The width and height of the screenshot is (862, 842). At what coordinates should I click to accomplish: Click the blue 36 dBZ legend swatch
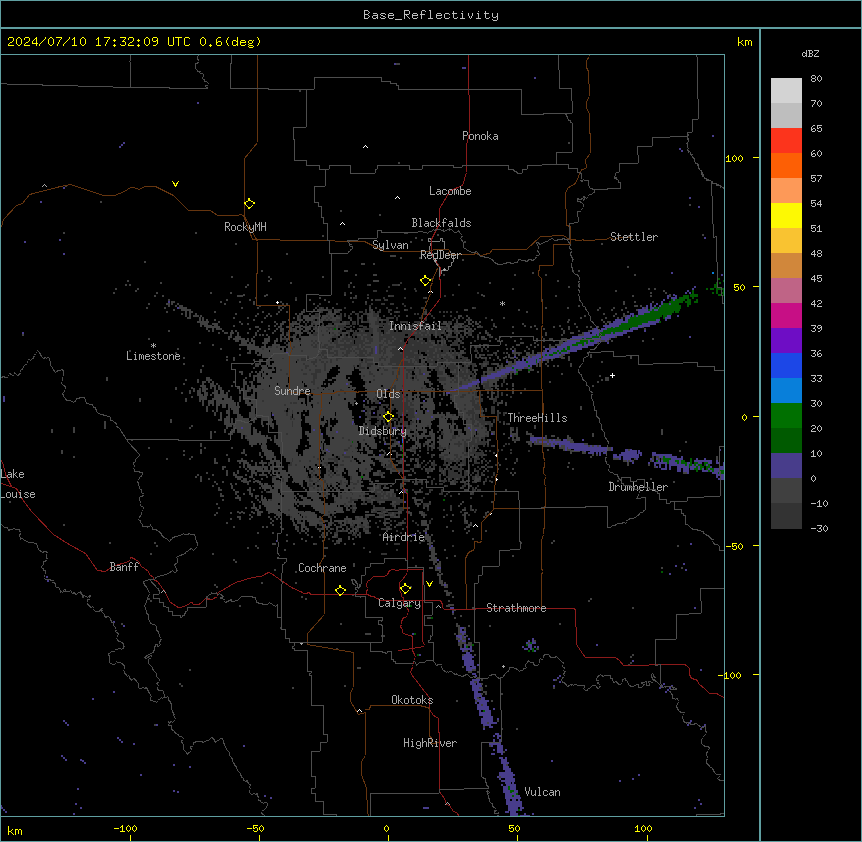[786, 365]
